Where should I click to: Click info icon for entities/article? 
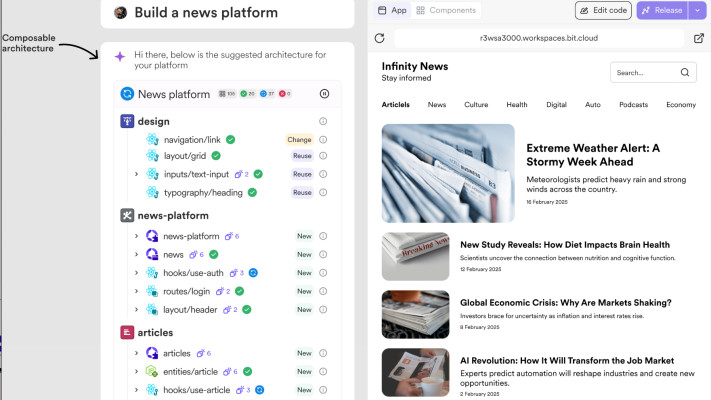[x=323, y=371]
